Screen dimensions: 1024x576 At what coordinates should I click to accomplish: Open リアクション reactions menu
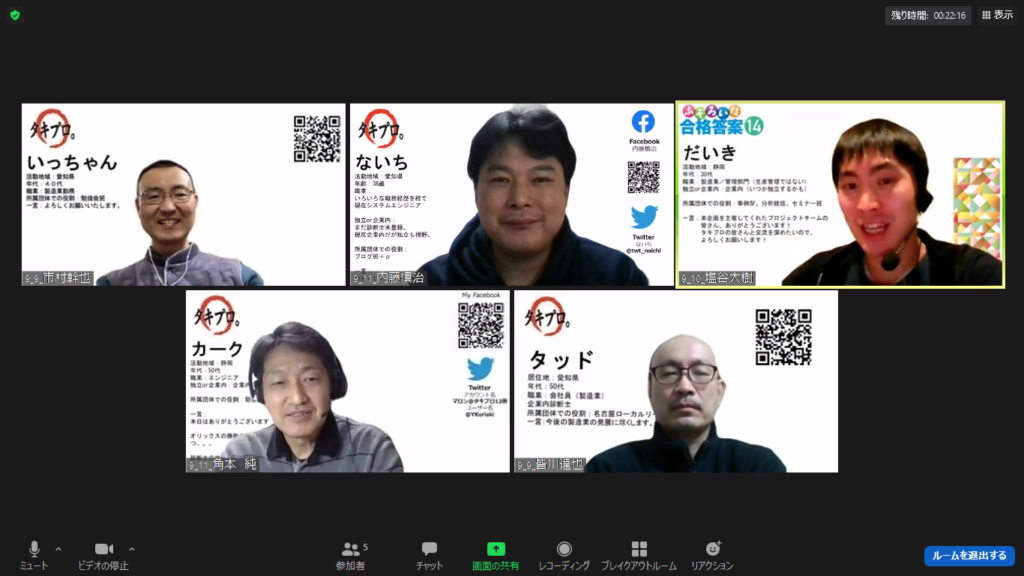712,554
